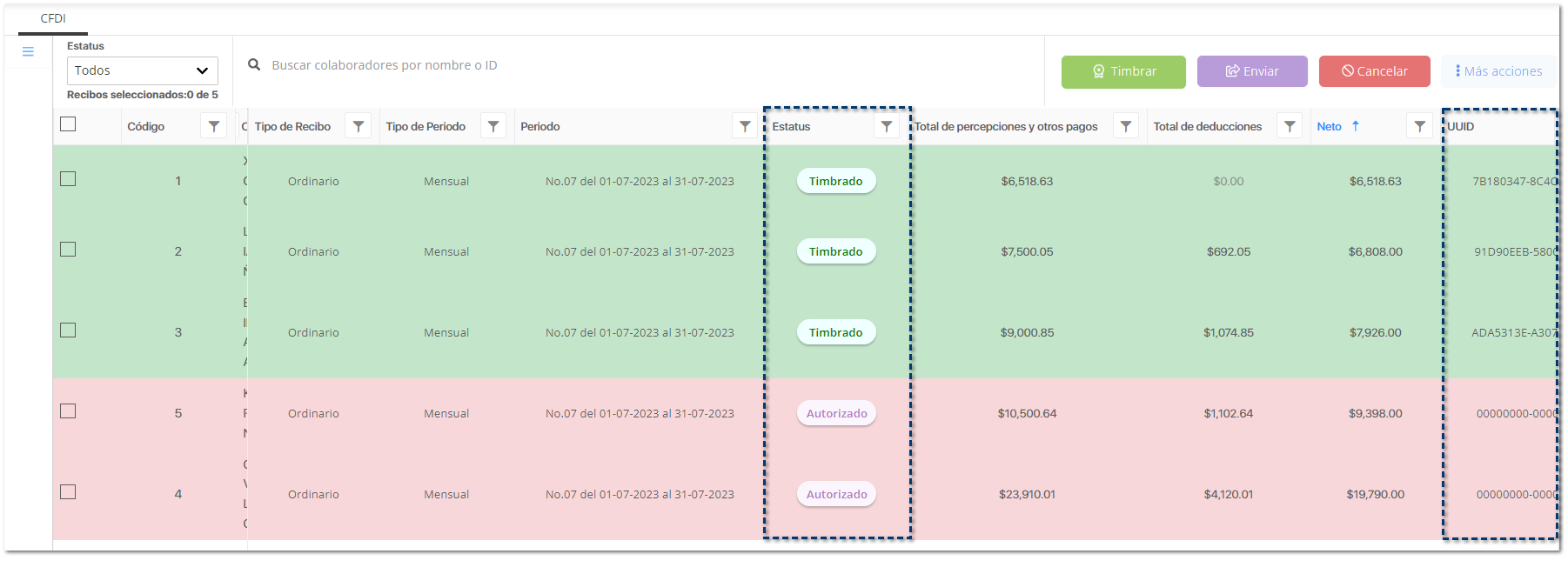Viewport: 1568px width, 574px height.
Task: Click the filter icon for Código column
Action: [214, 126]
